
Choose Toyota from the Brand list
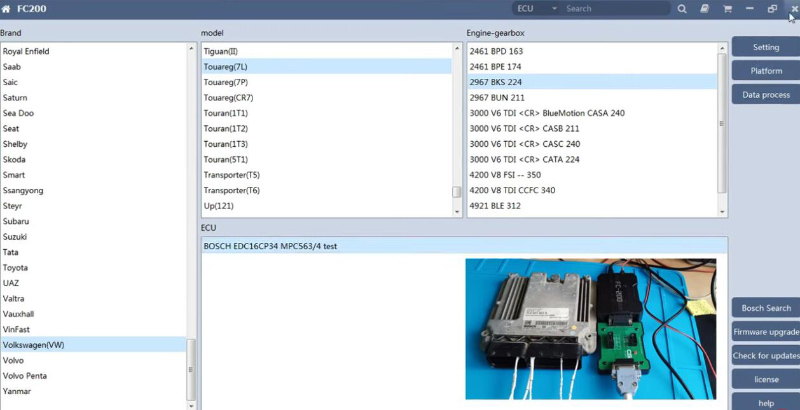coord(15,268)
